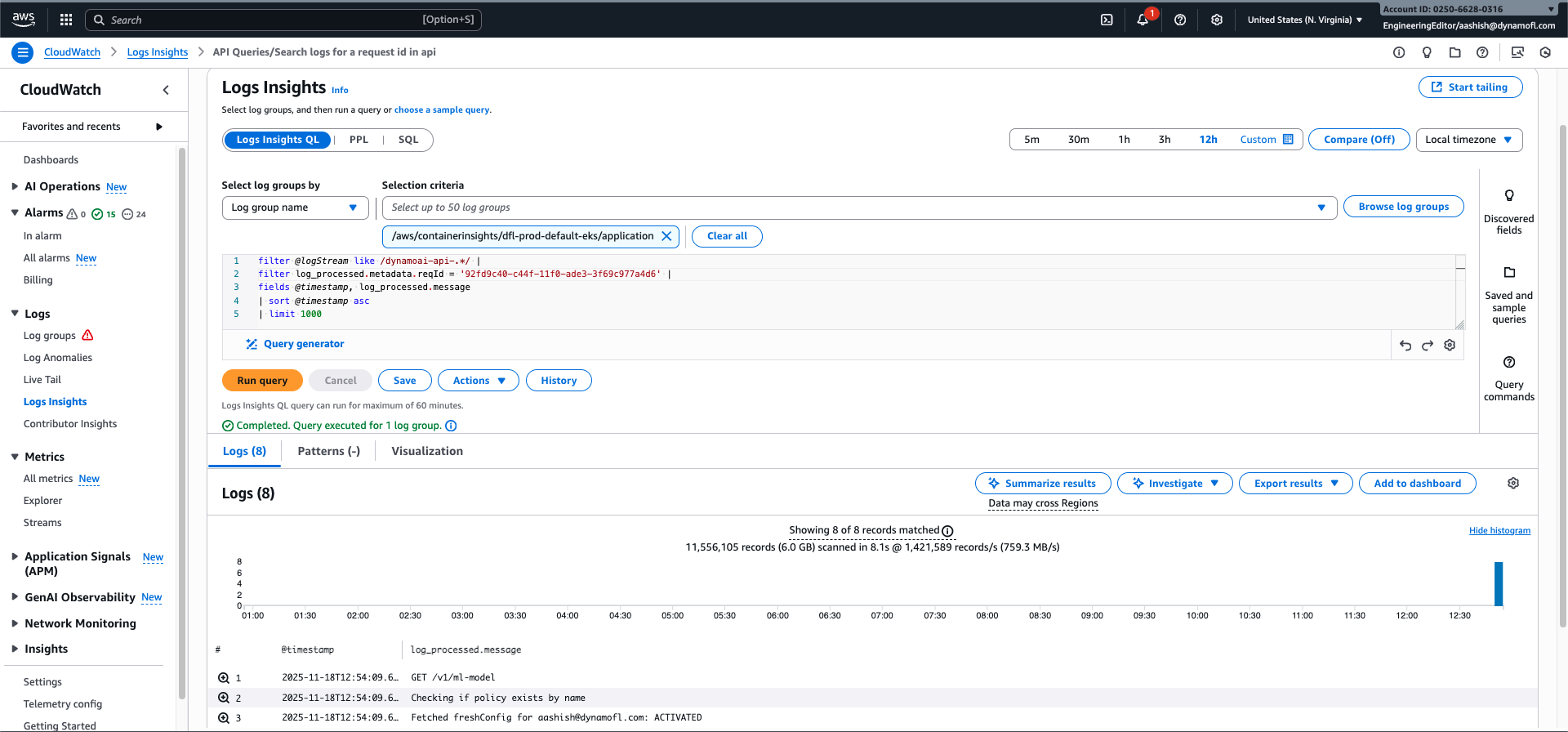Screen dimensions: 1568x732
Task: Switch query language to PPL
Action: pos(359,140)
